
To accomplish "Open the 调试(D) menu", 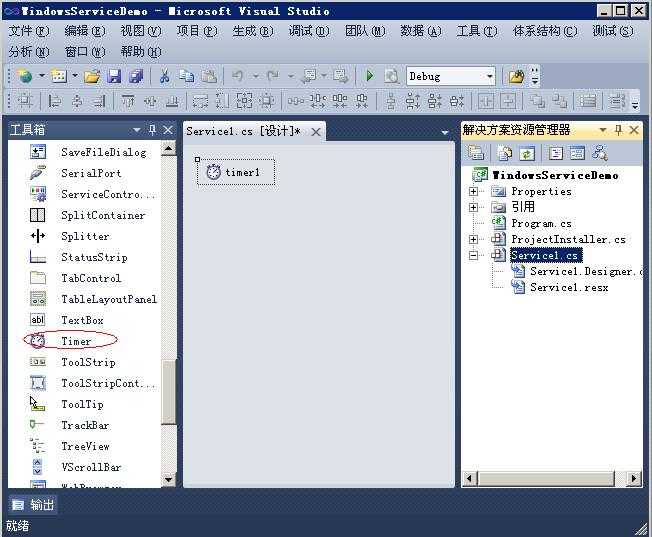I will (x=309, y=31).
